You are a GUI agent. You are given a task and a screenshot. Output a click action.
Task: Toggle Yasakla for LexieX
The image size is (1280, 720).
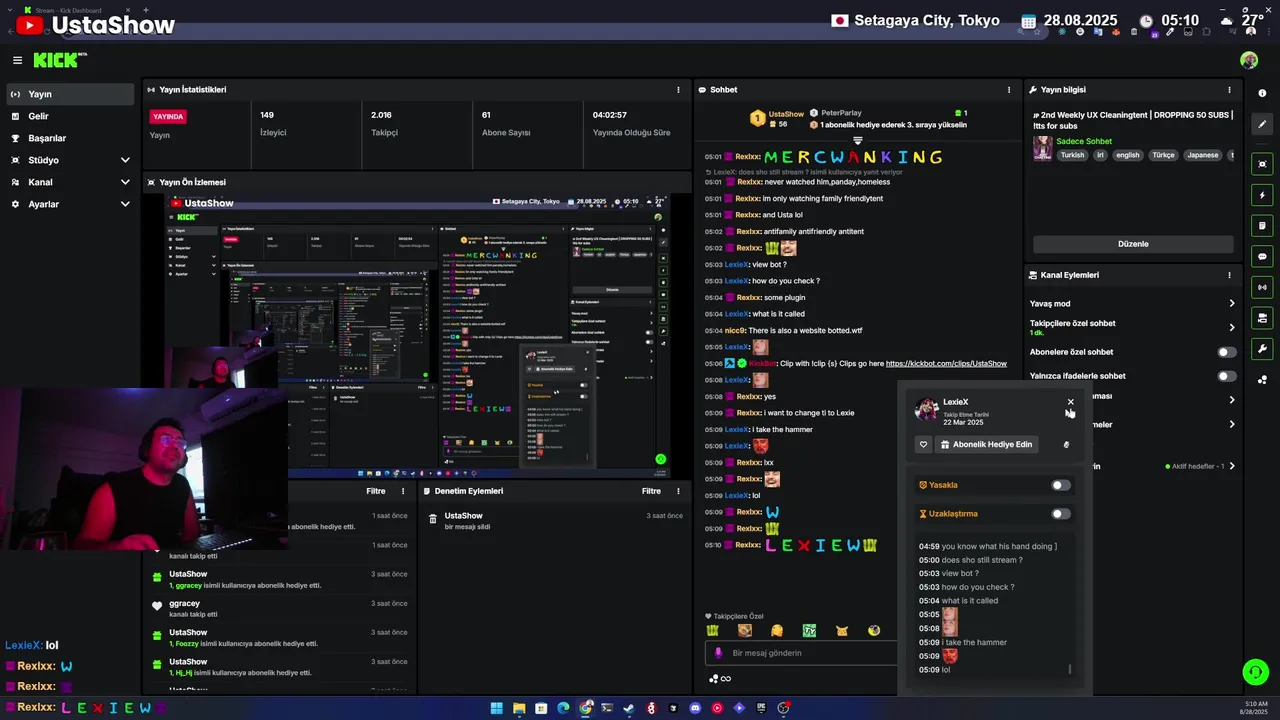point(1061,485)
